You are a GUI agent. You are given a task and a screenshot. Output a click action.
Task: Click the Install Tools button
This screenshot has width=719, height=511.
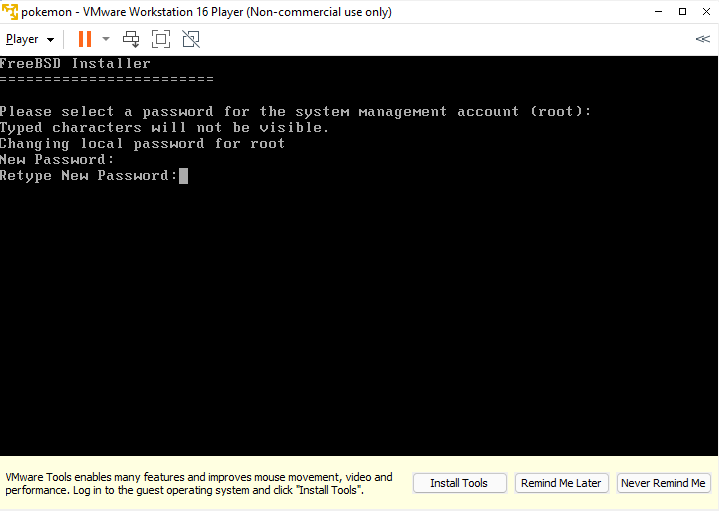click(x=459, y=483)
